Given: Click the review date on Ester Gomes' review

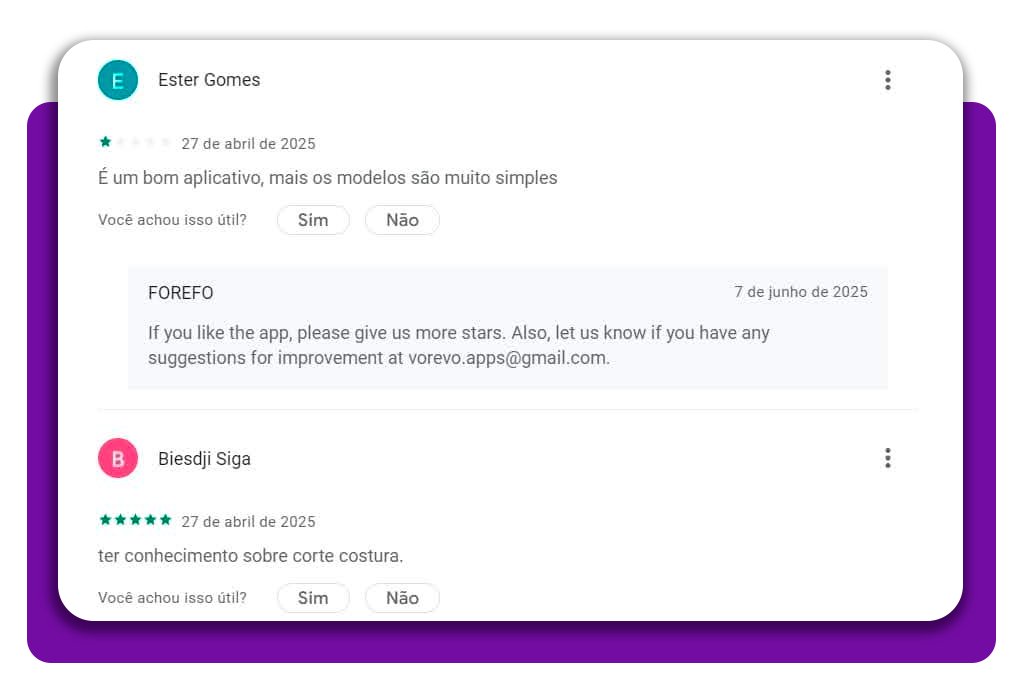Looking at the screenshot, I should (x=248, y=144).
